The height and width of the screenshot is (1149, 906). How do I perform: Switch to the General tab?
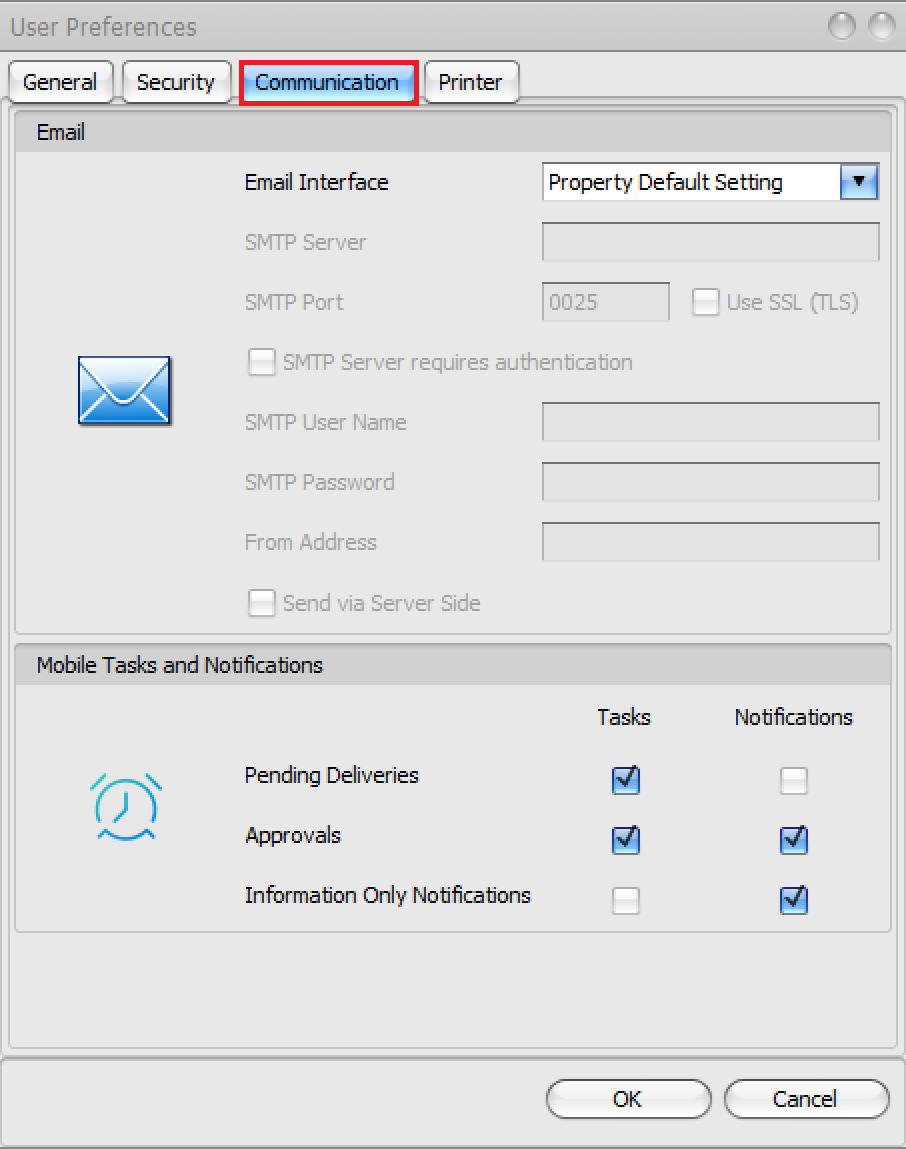click(60, 82)
